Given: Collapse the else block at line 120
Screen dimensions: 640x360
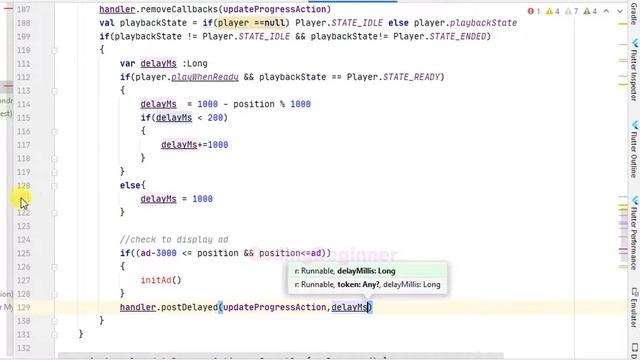Looking at the screenshot, I should pos(54,186).
